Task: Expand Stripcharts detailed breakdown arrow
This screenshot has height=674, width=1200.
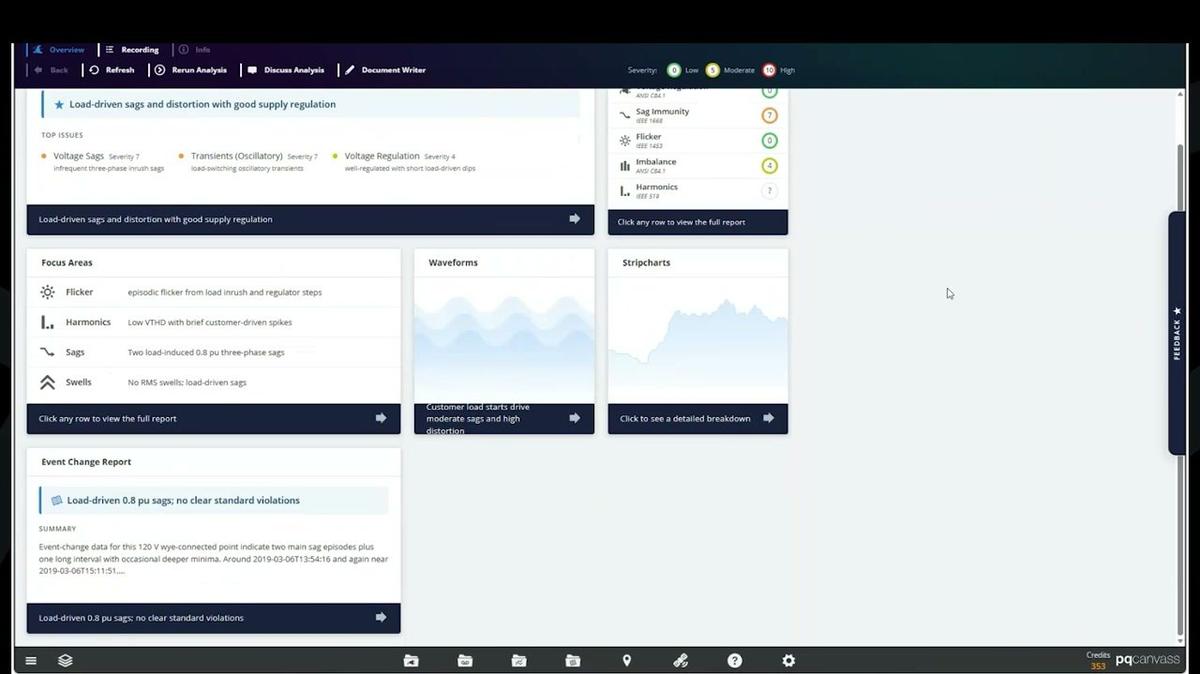Action: point(768,418)
